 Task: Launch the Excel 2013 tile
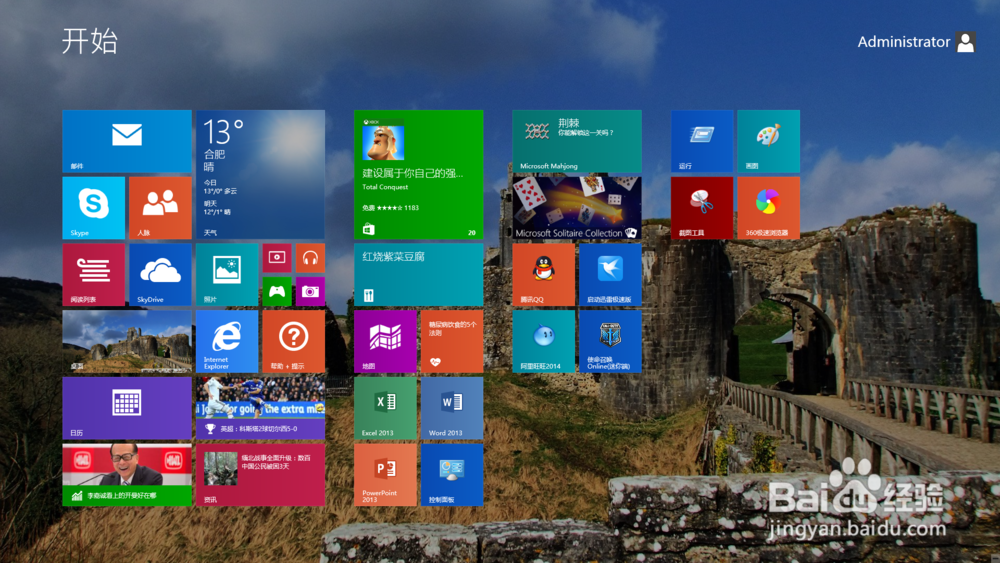[x=385, y=408]
